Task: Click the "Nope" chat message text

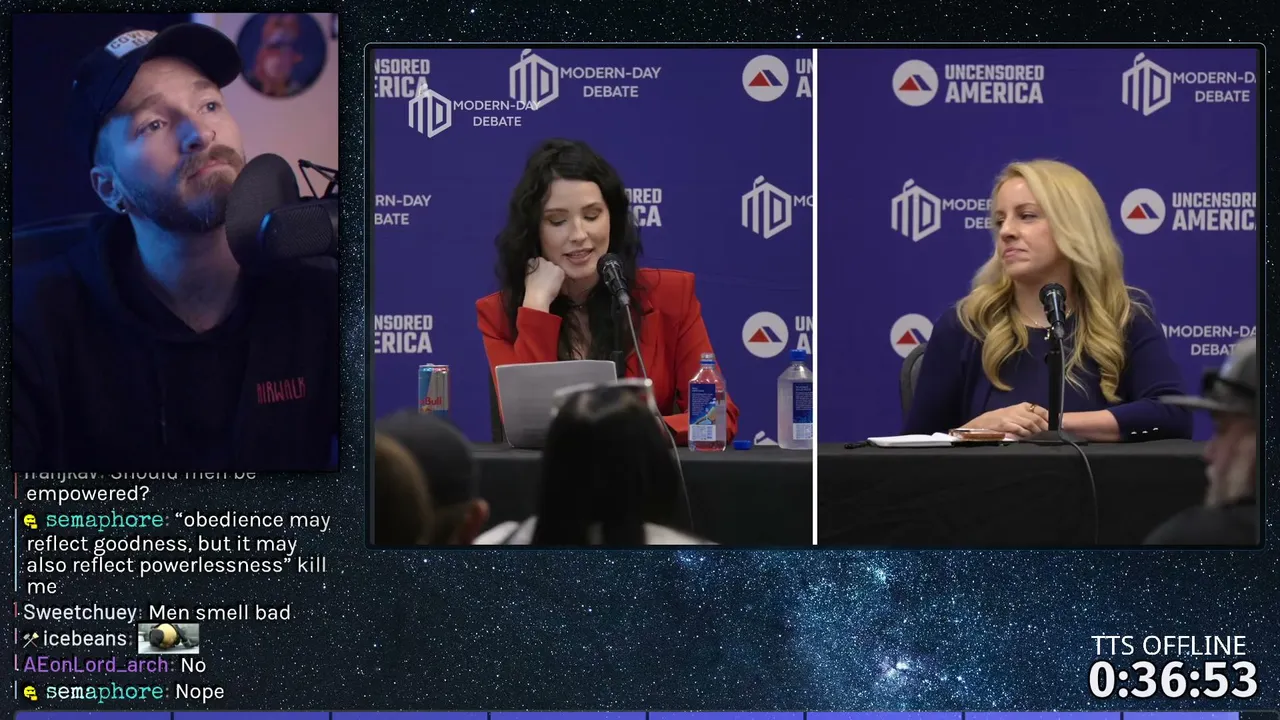Action: [199, 691]
